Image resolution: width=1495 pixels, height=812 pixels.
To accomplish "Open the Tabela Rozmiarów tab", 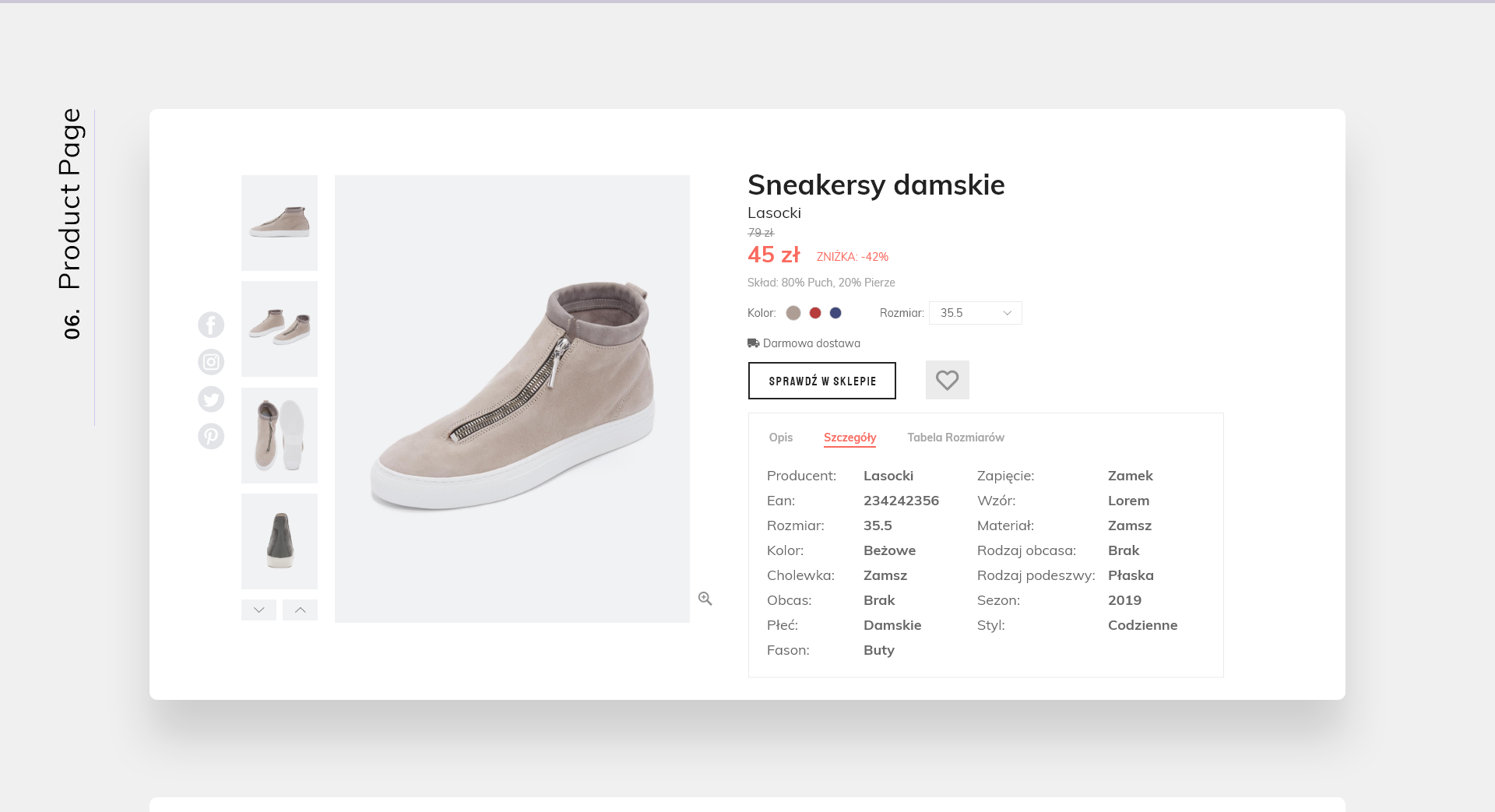I will [955, 438].
